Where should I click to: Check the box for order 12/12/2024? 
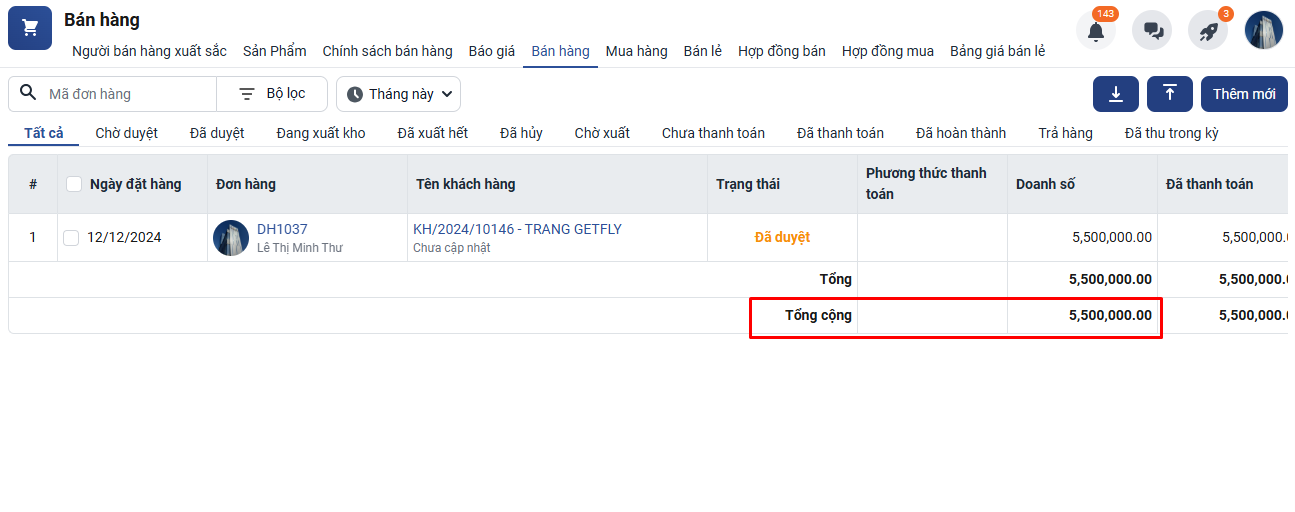click(71, 238)
